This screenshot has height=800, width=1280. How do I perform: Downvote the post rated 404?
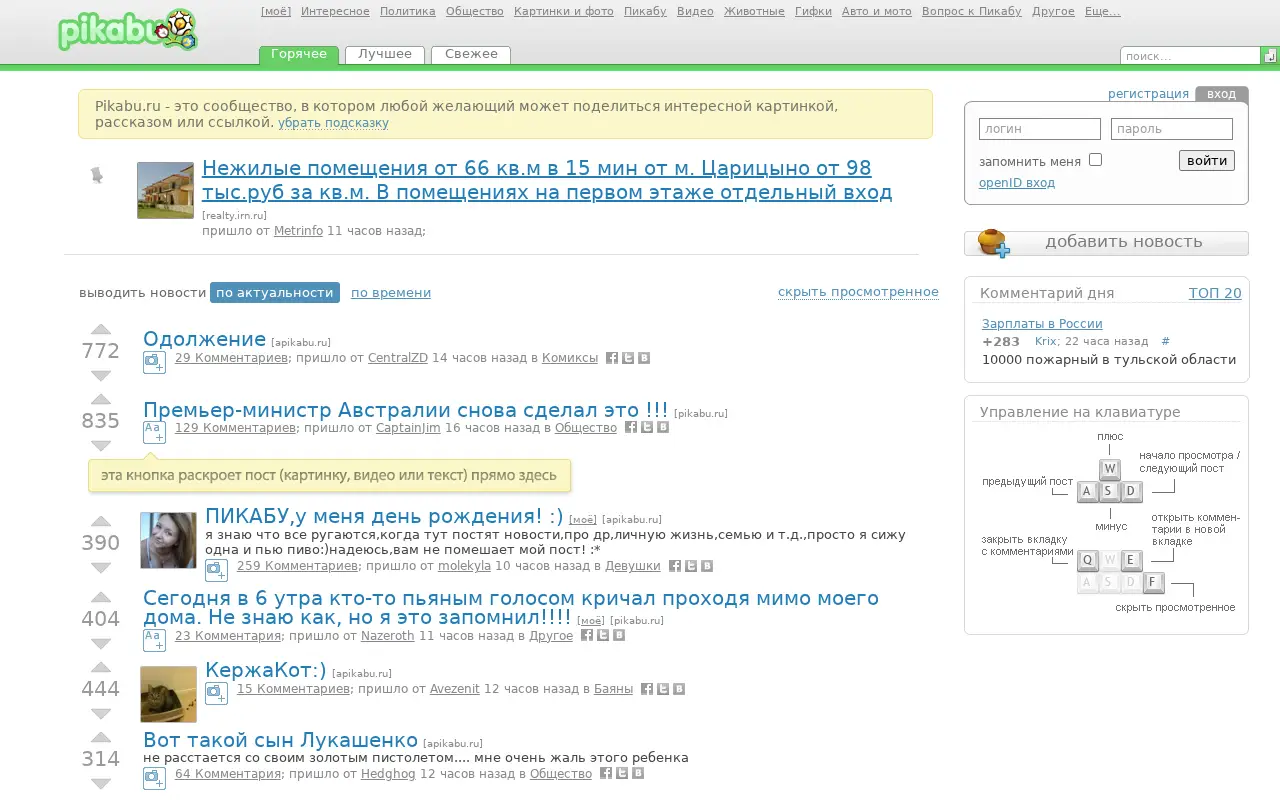[x=101, y=643]
